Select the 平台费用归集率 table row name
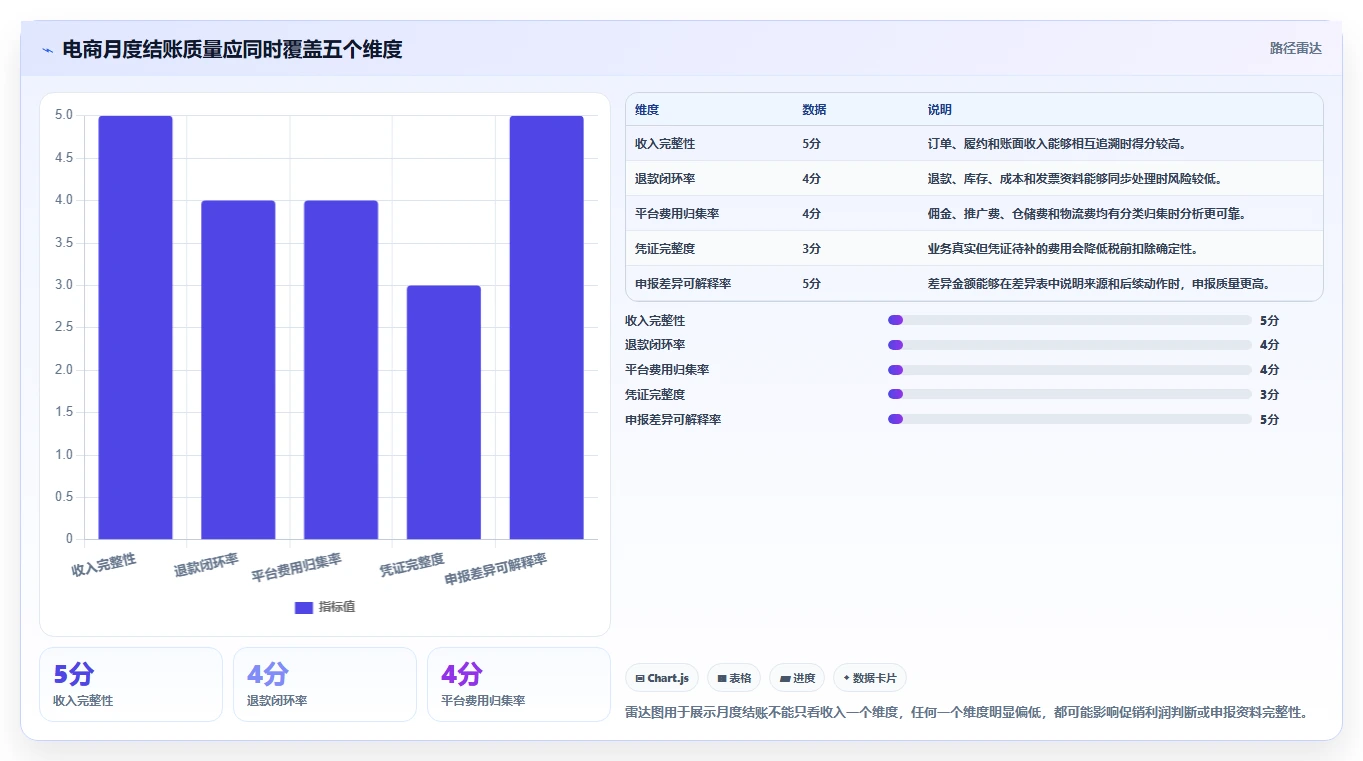Screen dimensions: 1363x761 [677, 214]
